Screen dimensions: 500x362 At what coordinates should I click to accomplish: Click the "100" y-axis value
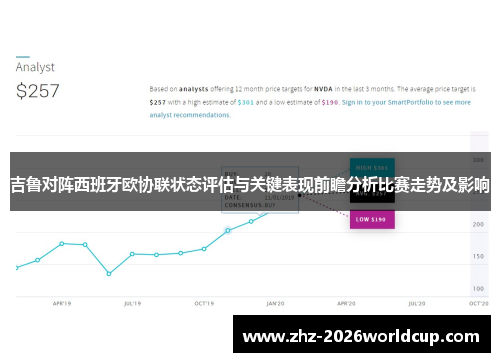coord(478,289)
